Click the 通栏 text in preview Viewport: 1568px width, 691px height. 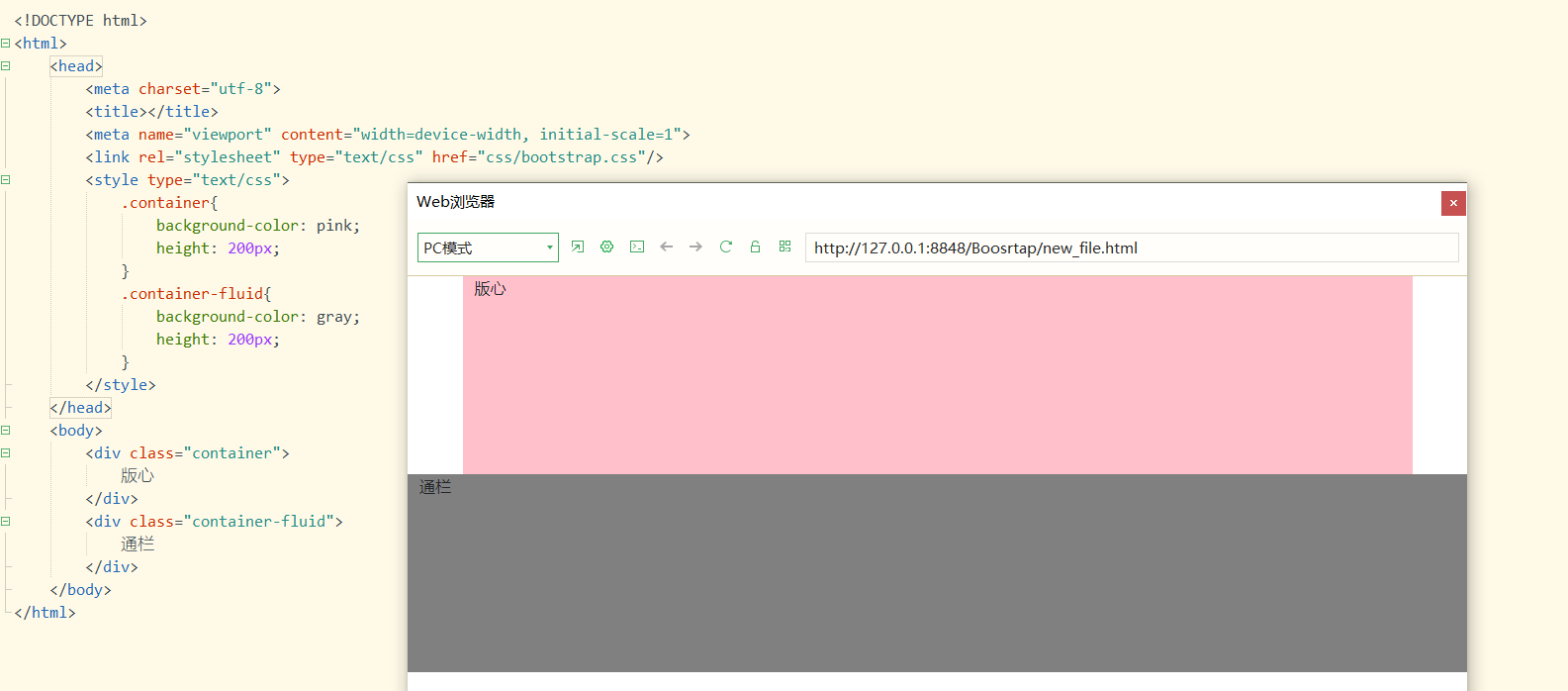click(x=434, y=487)
